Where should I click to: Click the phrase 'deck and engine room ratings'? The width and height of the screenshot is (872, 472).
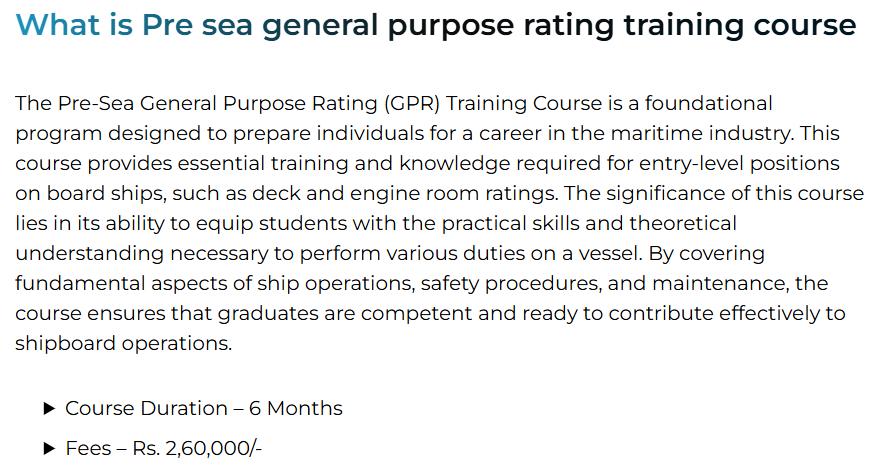click(x=421, y=193)
